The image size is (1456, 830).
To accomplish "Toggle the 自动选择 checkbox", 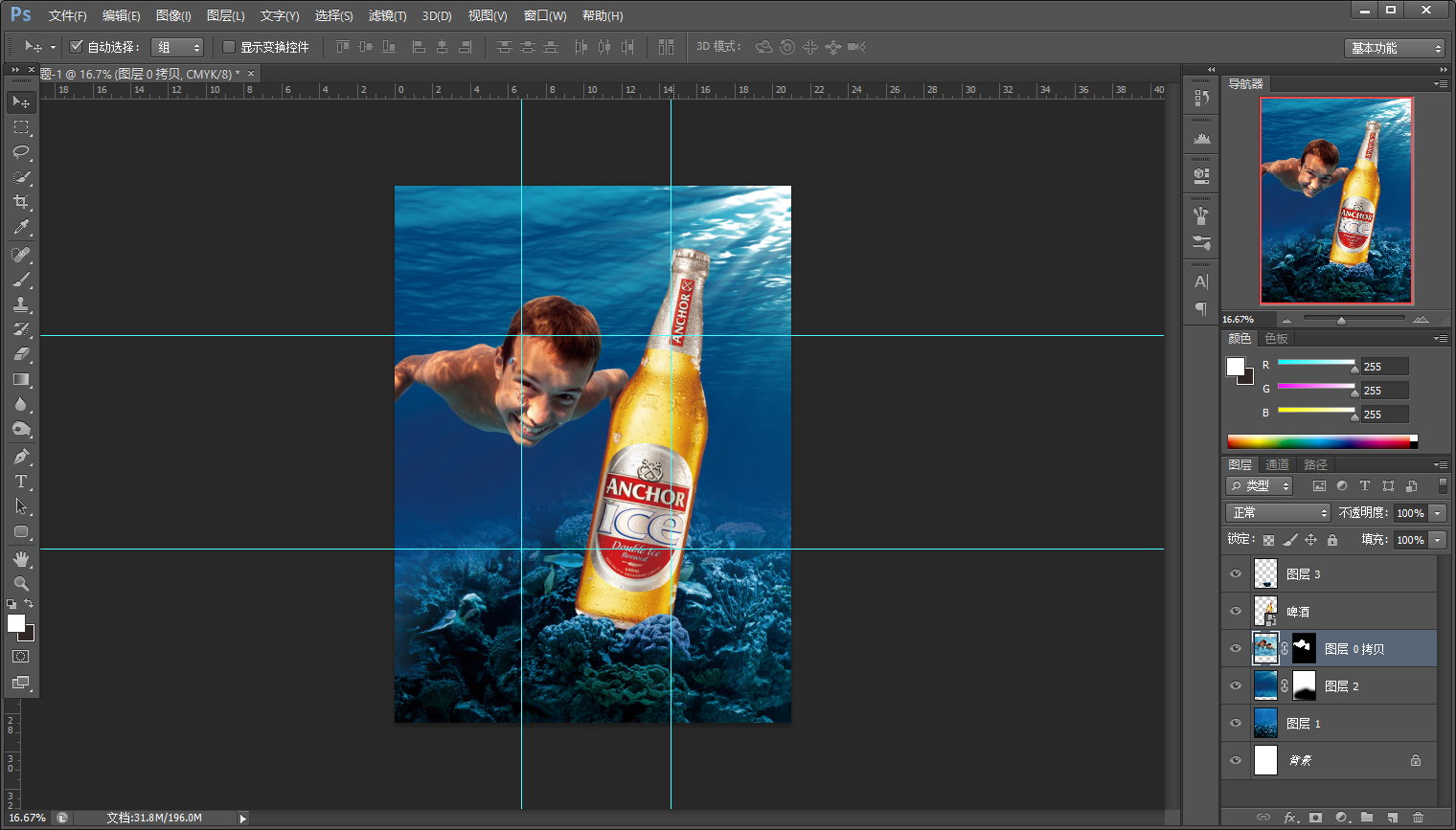I will 77,46.
